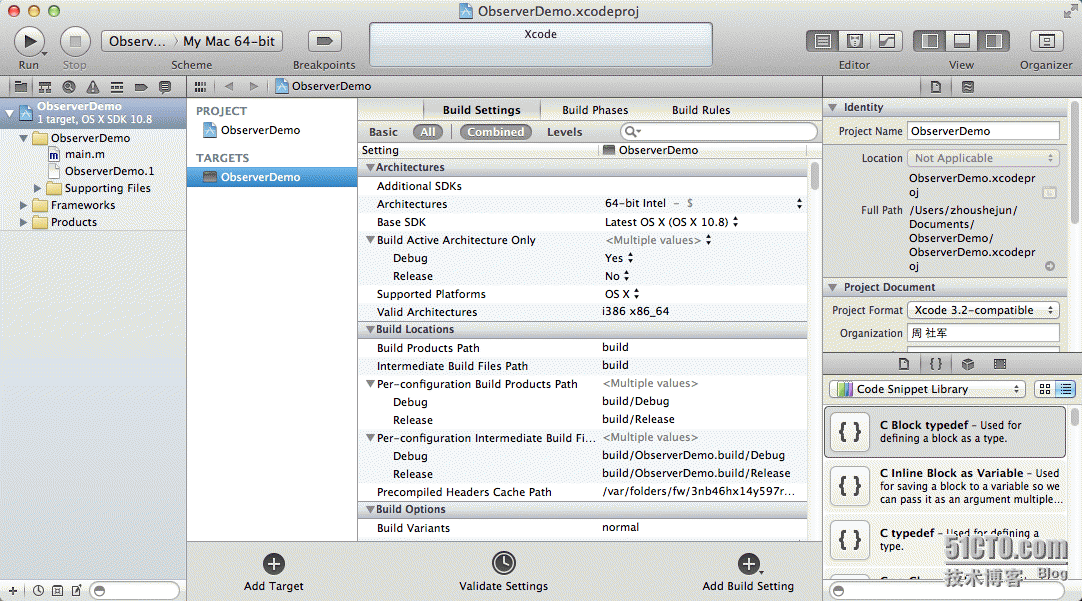This screenshot has width=1082, height=601.
Task: Select the Basic settings filter
Action: click(383, 132)
